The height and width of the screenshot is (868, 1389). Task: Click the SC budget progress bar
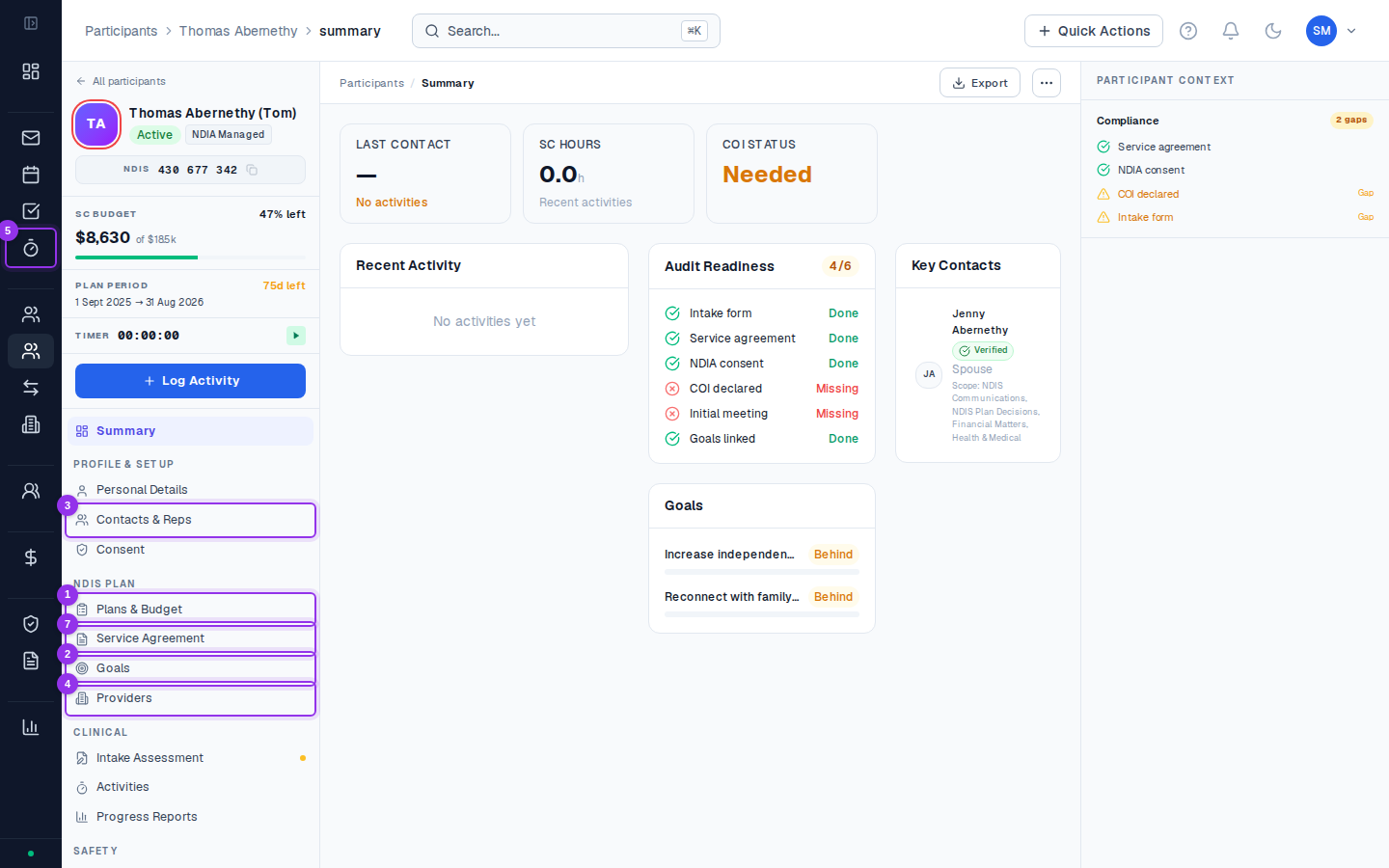[190, 258]
